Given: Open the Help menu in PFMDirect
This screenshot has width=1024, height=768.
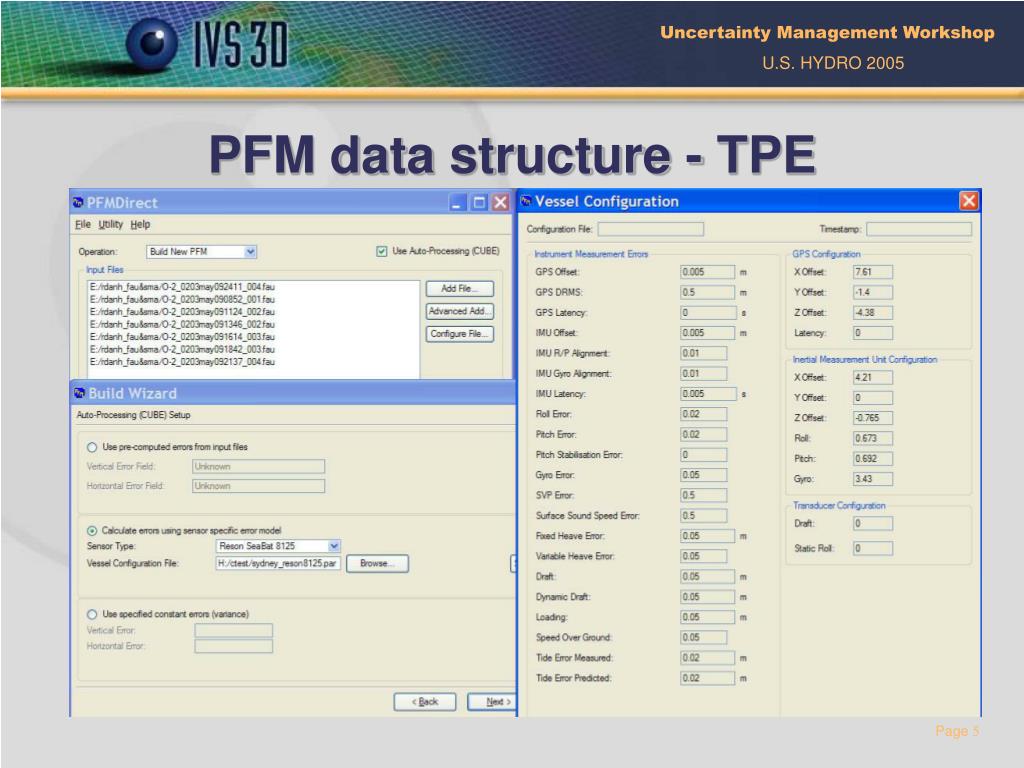Looking at the screenshot, I should click(140, 225).
